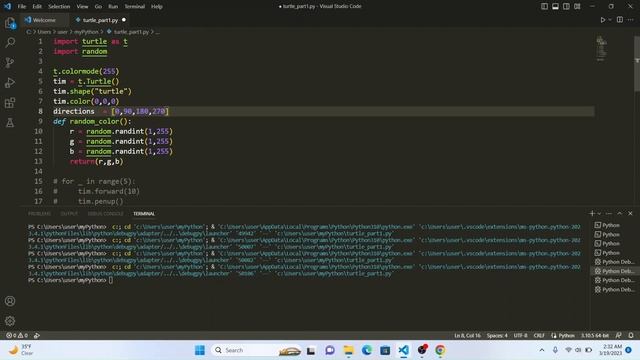Toggle the primary side bar
Viewport: 640px width, 360px height.
pyautogui.click(x=544, y=6)
